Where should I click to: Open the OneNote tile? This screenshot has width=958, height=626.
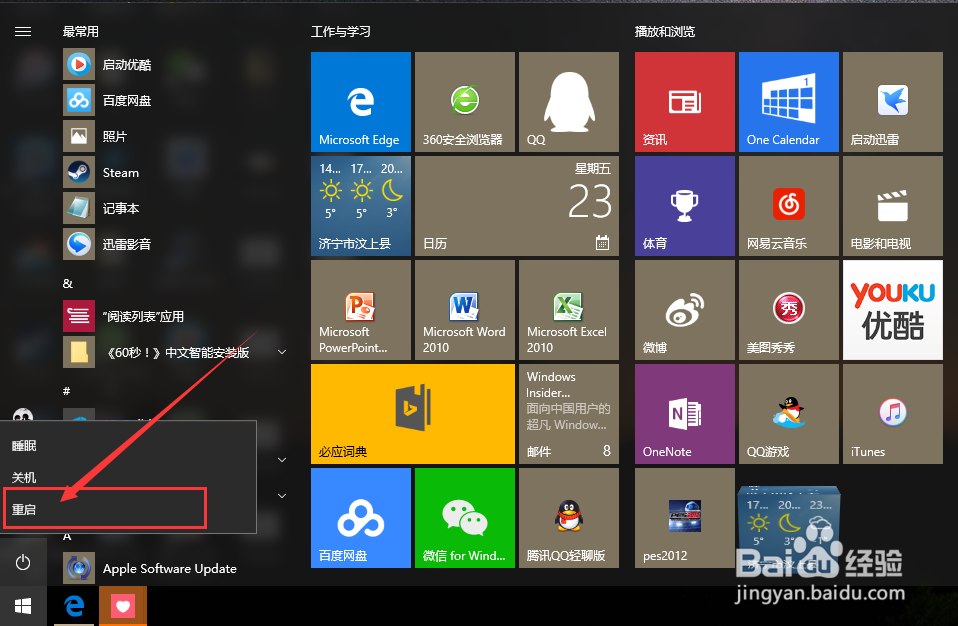click(685, 414)
